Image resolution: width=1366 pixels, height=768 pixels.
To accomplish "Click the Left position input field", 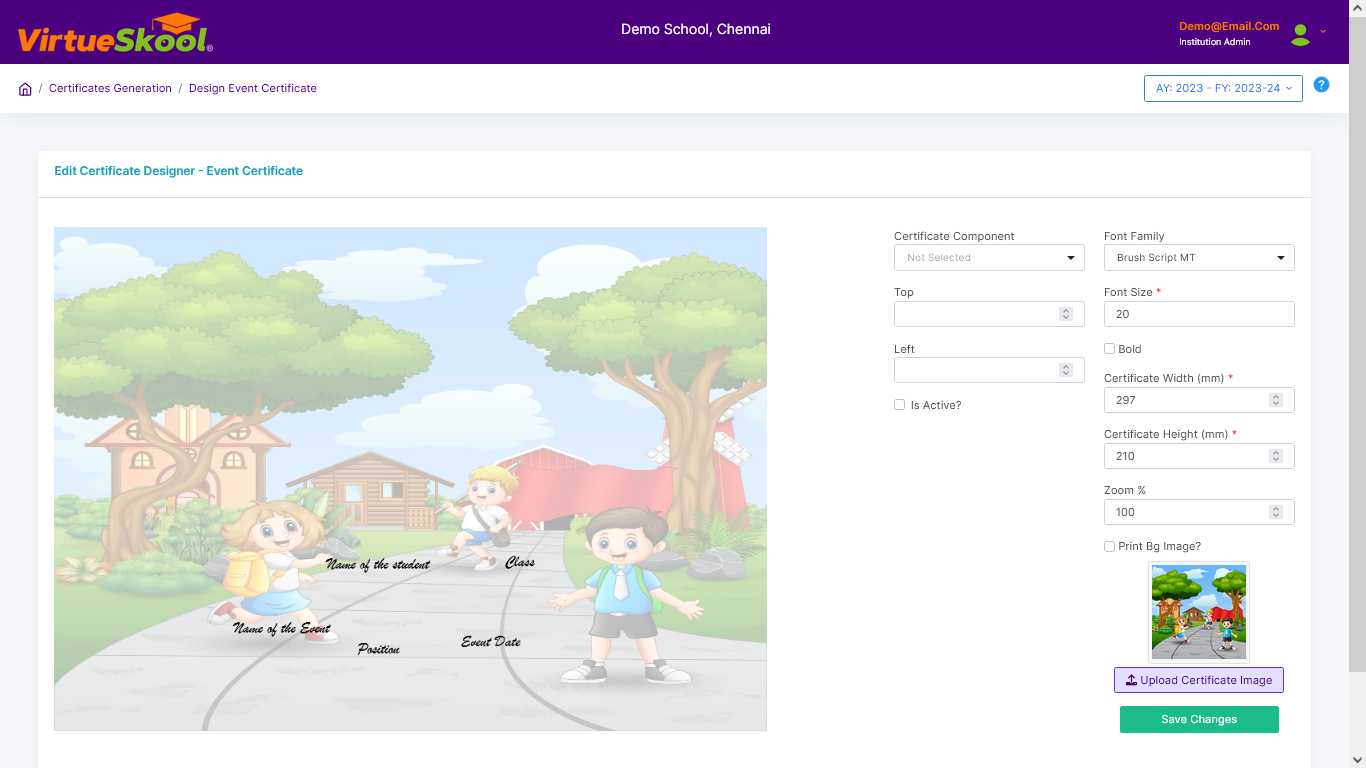I will (989, 370).
